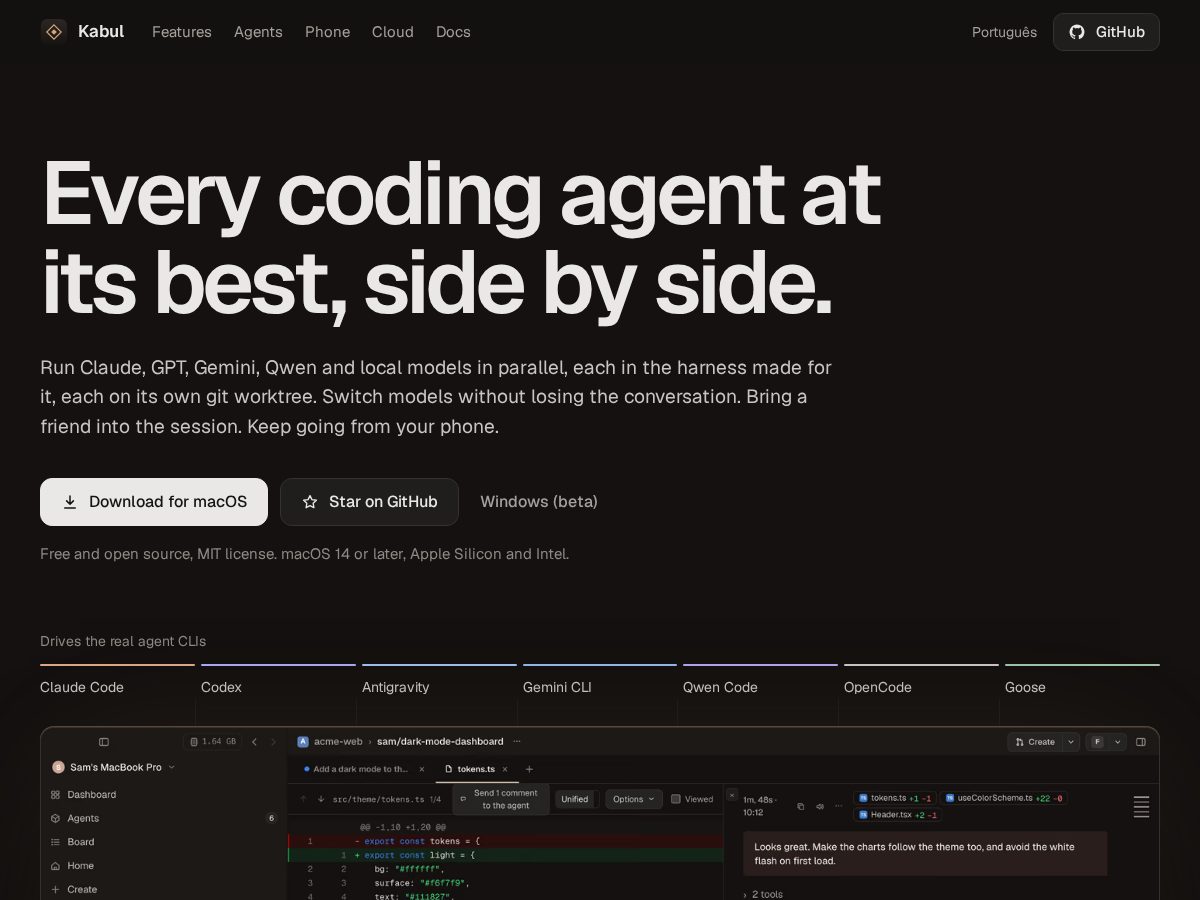Open the Header.tsx file chip
This screenshot has height=900, width=1200.
(x=898, y=815)
